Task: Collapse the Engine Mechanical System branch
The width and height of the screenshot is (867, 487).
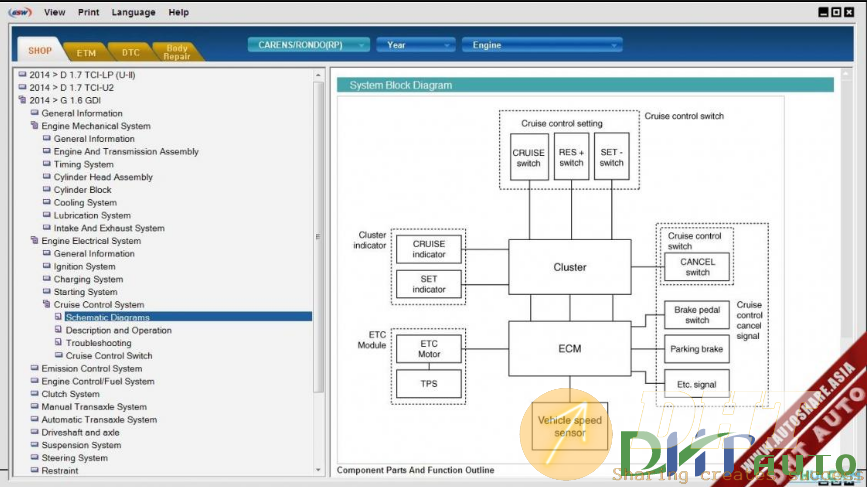Action: click(x=34, y=127)
